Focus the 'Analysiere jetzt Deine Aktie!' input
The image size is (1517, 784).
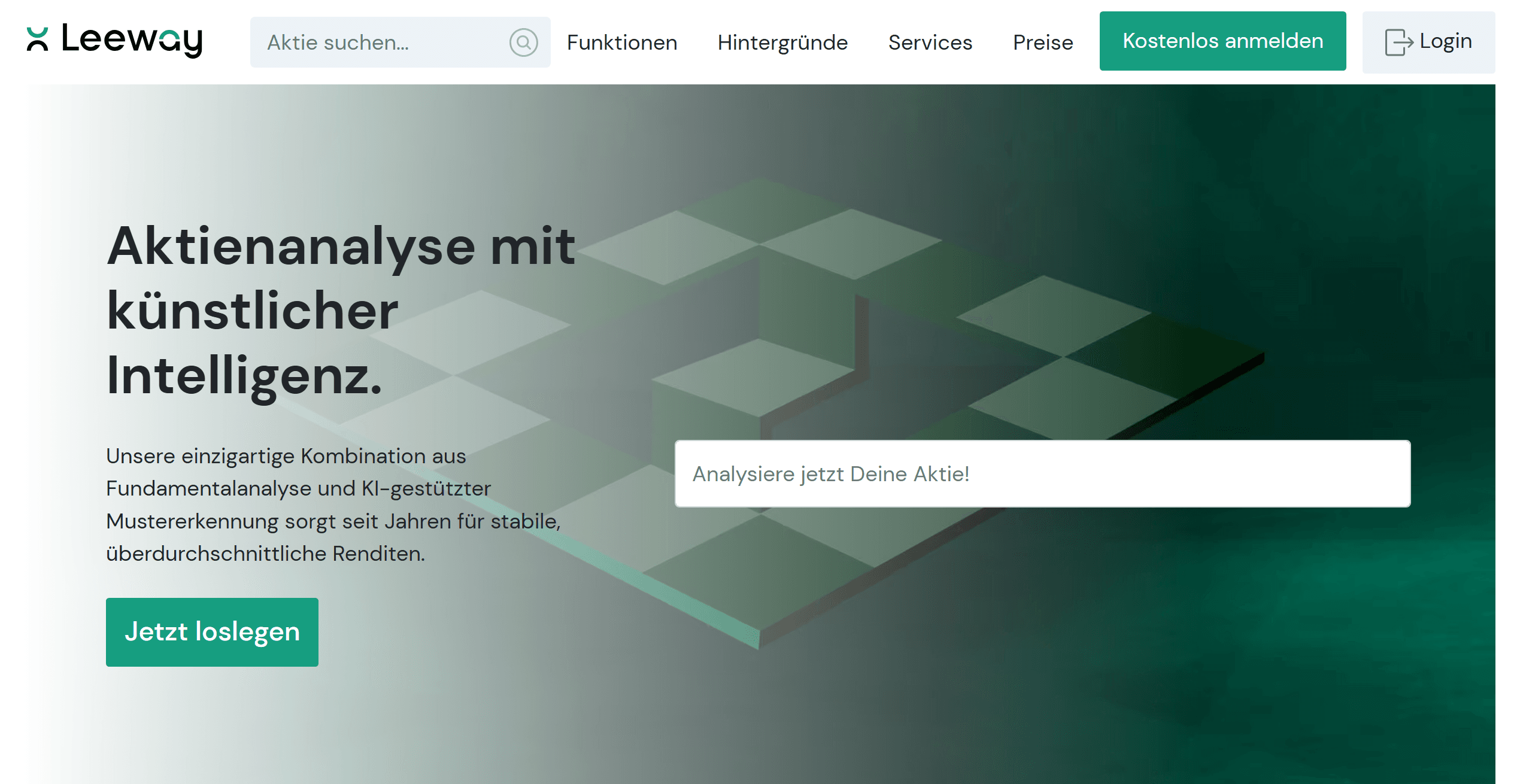[1042, 474]
